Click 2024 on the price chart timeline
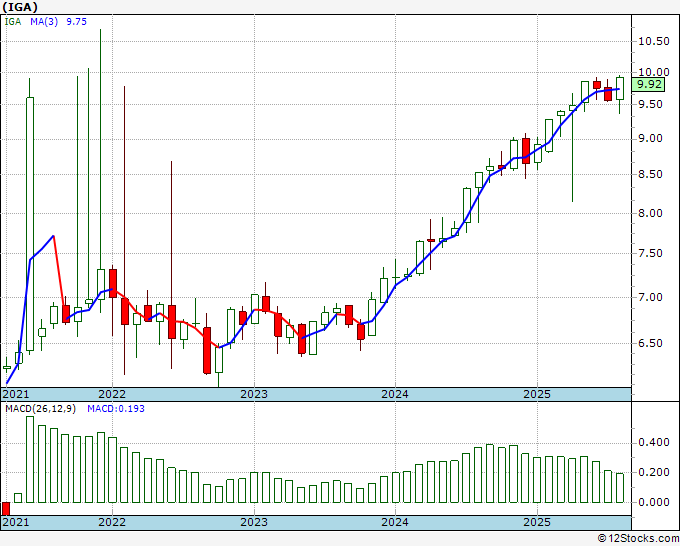 click(x=395, y=394)
